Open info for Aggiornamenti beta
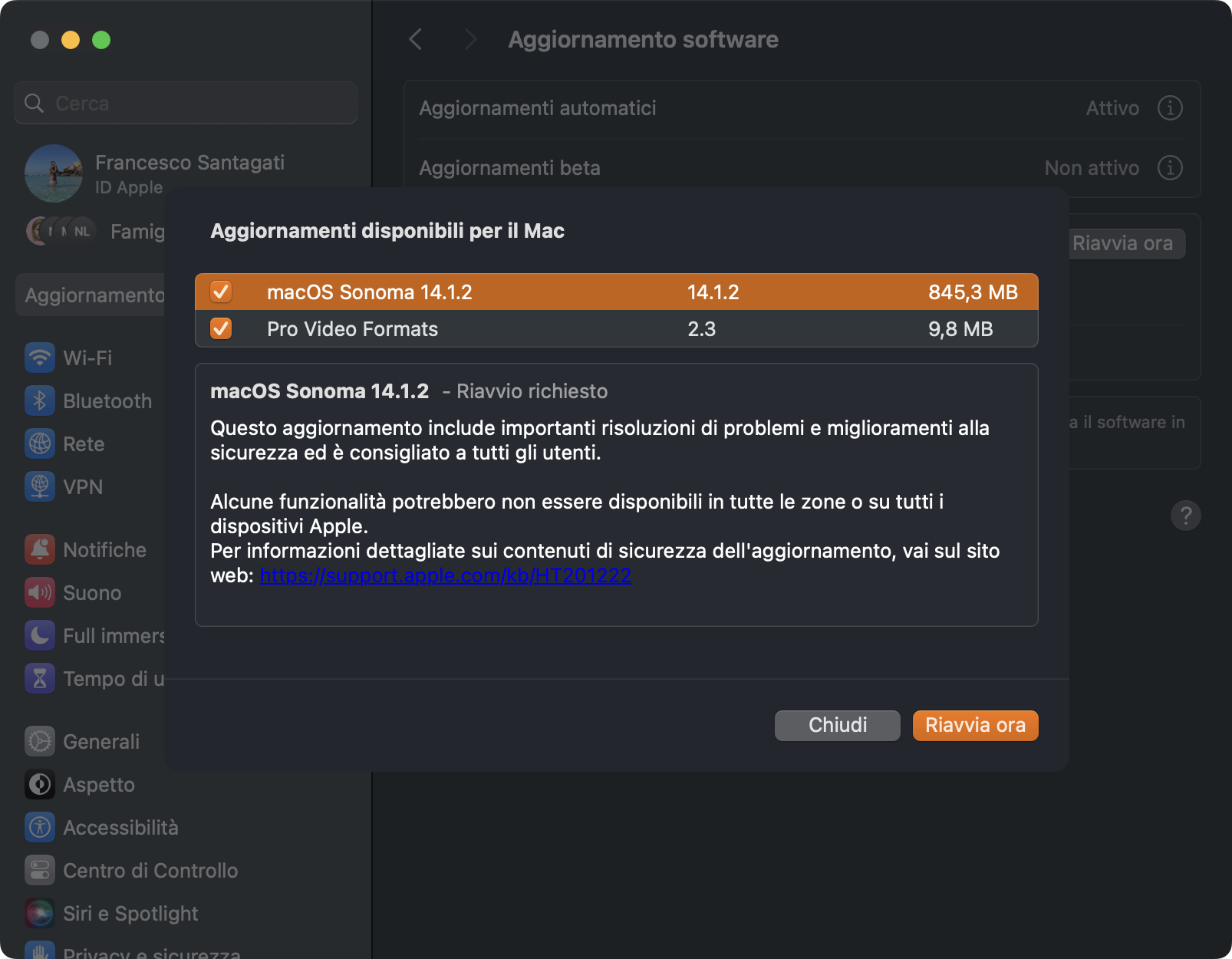 tap(1170, 167)
